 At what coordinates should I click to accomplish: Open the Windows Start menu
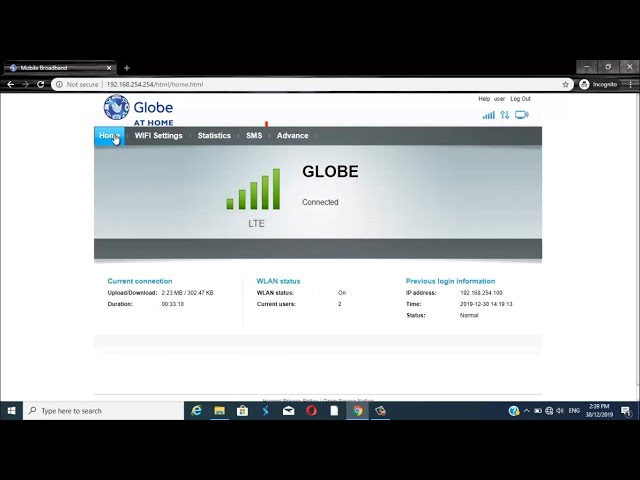(11, 411)
